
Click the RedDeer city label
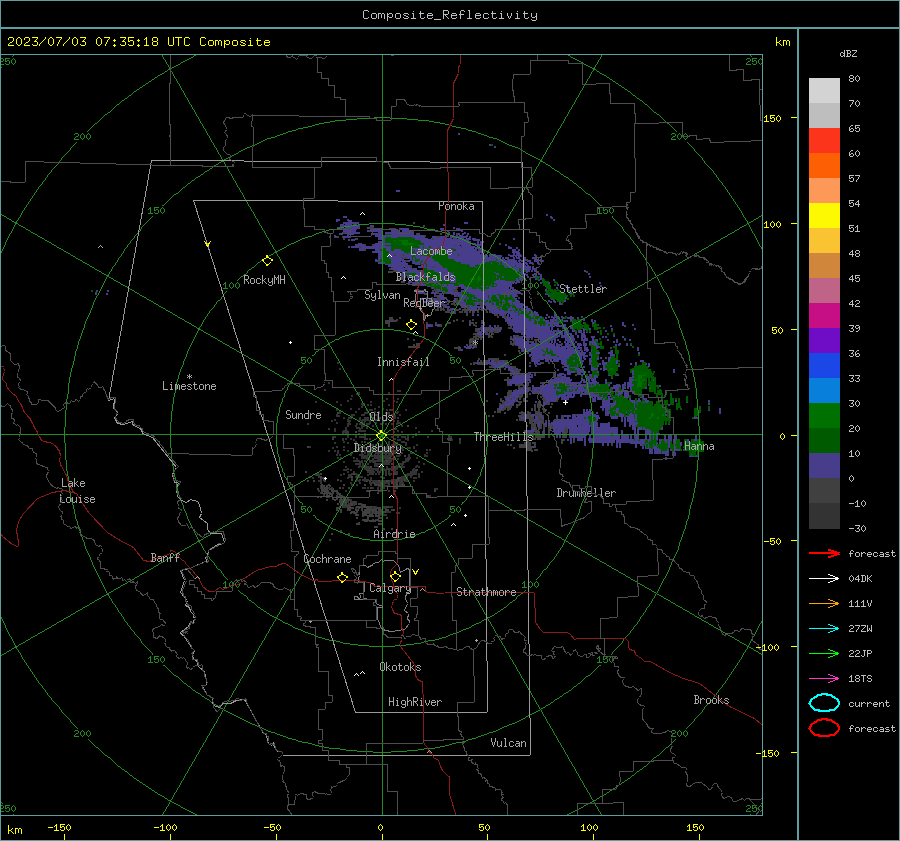pos(424,303)
